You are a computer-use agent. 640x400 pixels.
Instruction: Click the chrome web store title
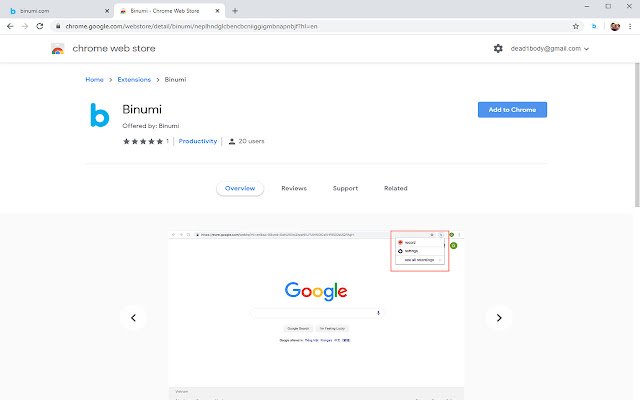tap(114, 49)
